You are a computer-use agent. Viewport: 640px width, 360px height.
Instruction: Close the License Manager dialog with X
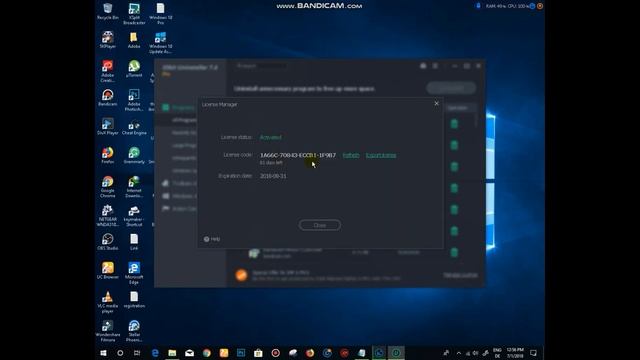[x=436, y=104]
